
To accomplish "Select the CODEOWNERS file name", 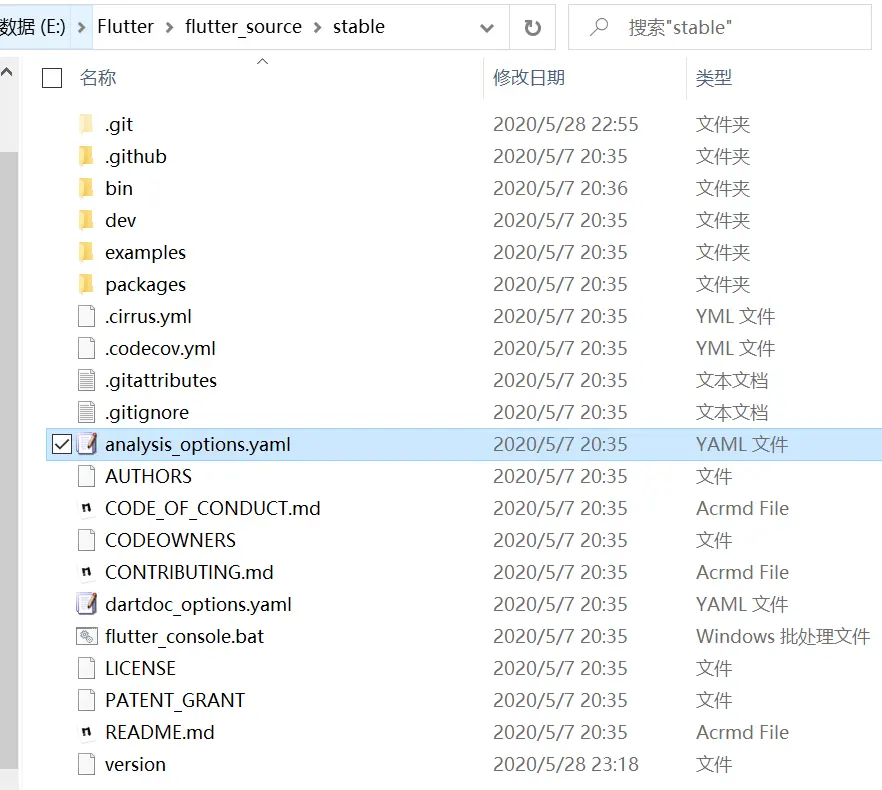I will click(x=170, y=540).
